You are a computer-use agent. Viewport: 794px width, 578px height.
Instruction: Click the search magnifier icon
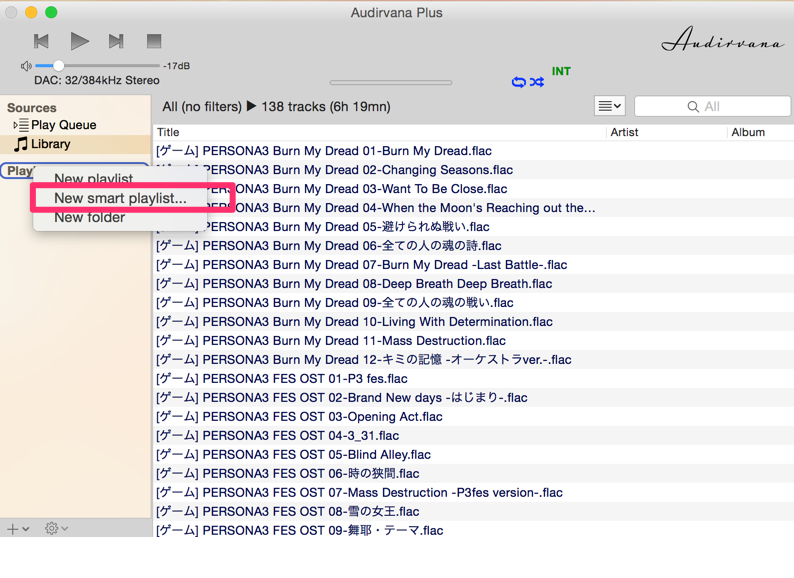pos(693,106)
